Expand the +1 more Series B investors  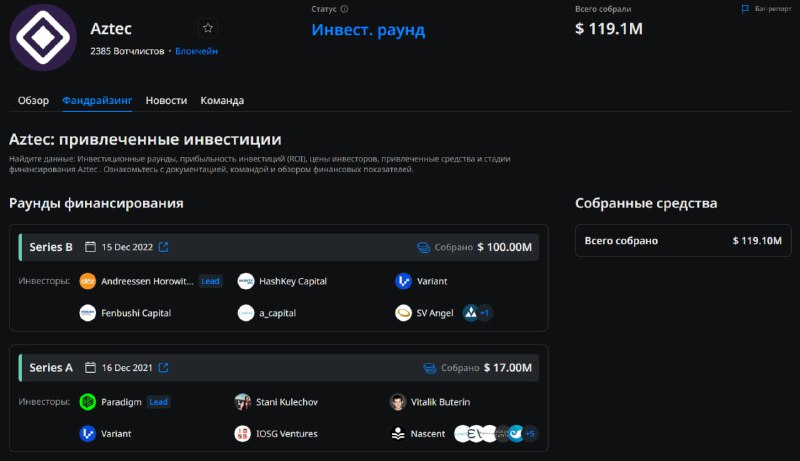tap(484, 313)
